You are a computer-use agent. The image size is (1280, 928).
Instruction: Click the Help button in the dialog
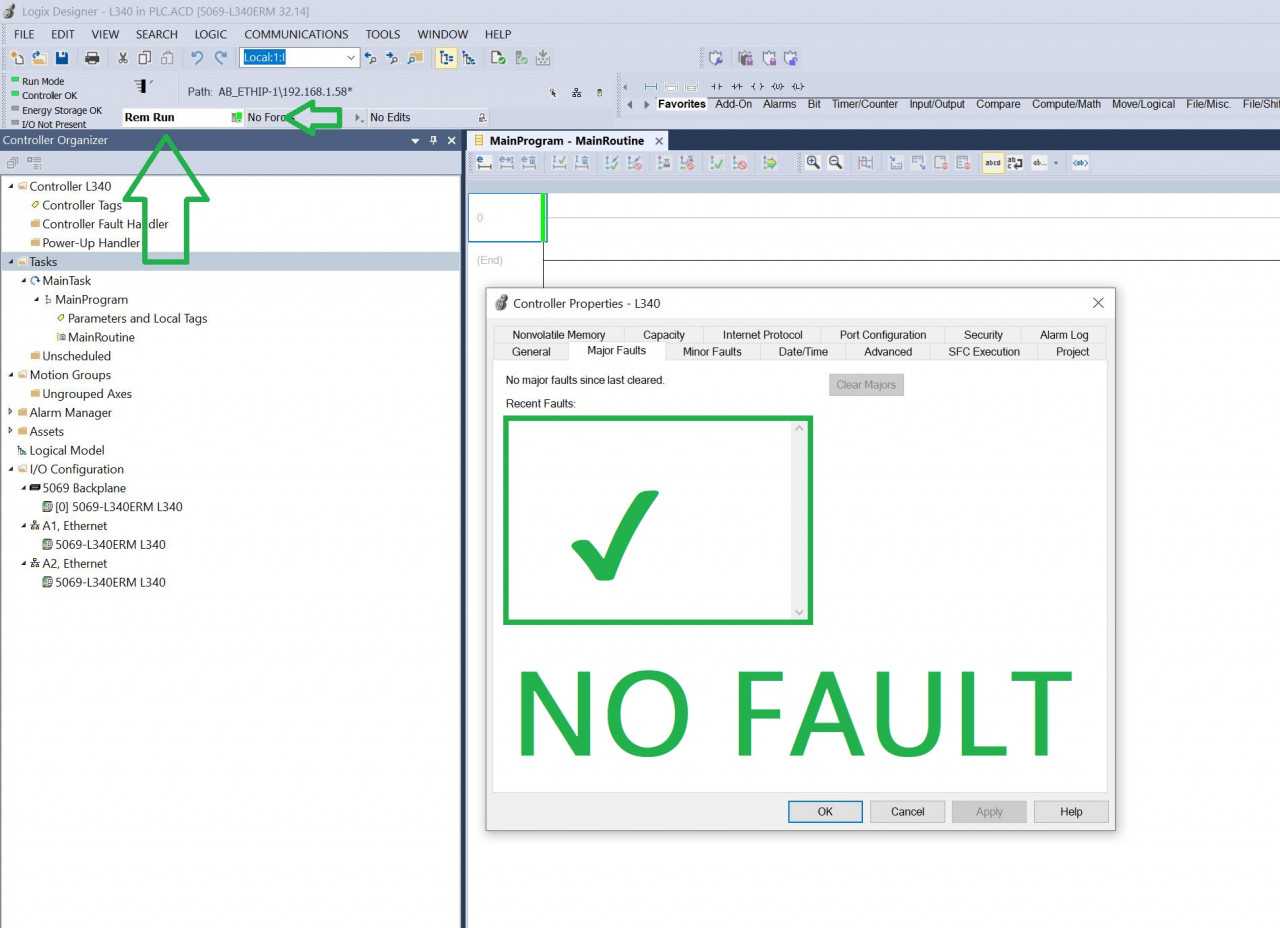click(1071, 812)
